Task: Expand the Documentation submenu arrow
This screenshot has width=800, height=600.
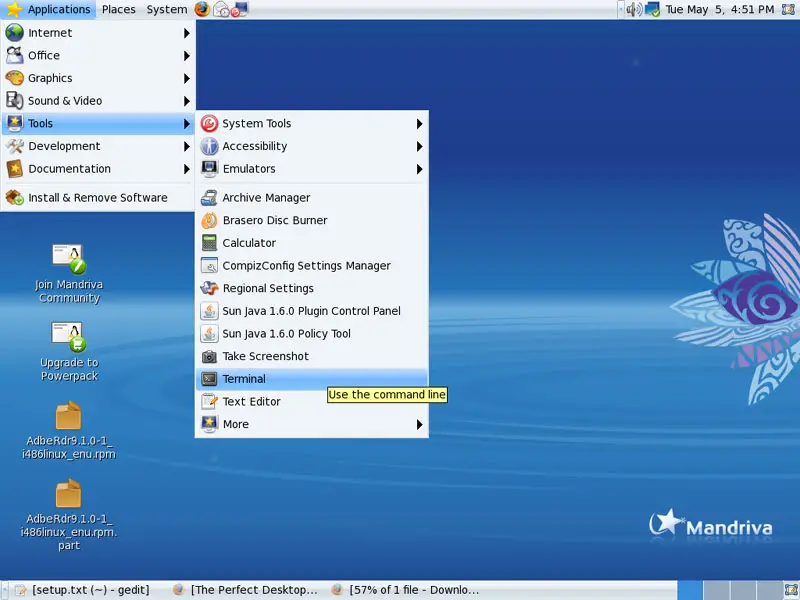Action: point(187,169)
